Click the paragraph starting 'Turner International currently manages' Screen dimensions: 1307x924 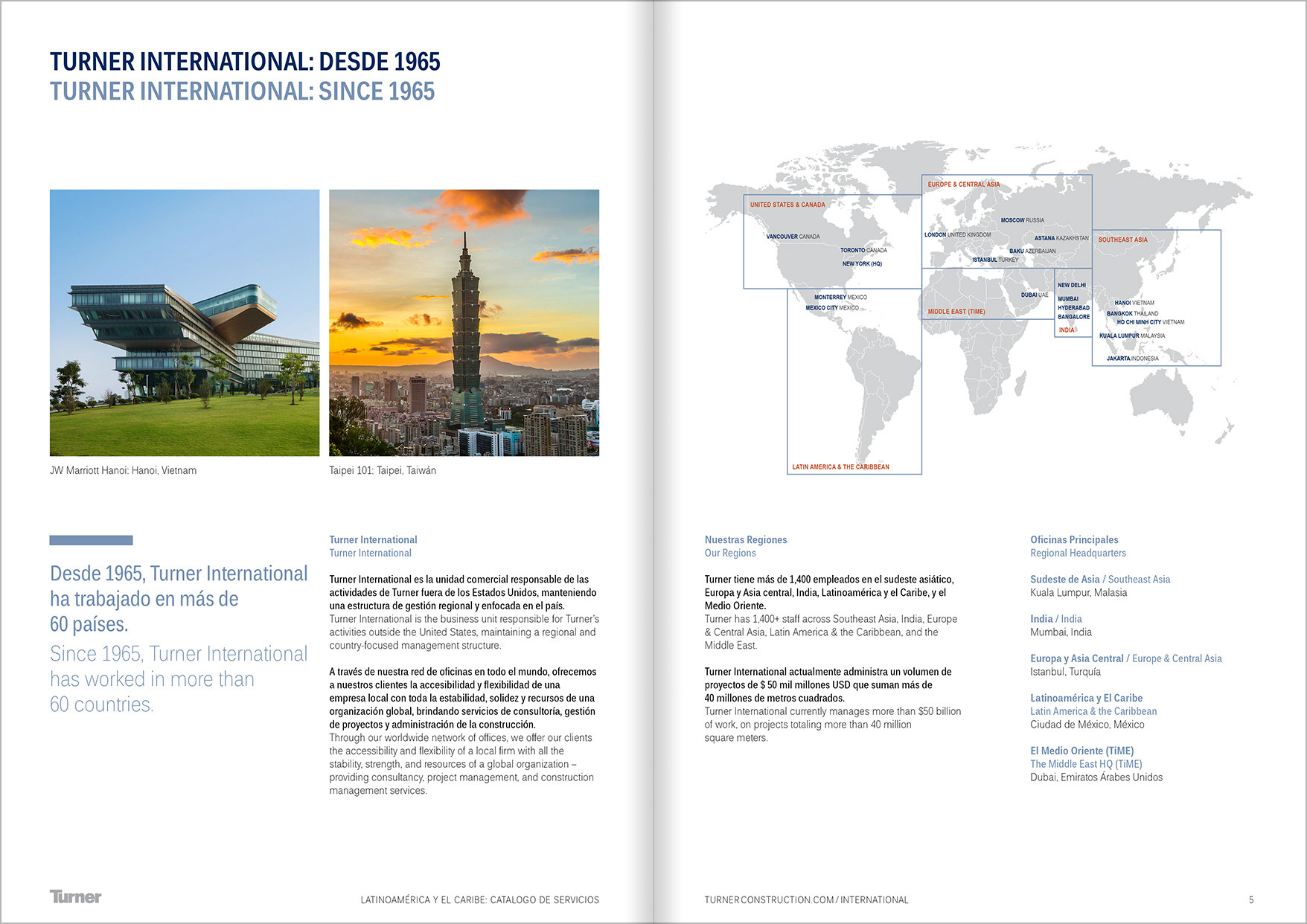pos(833,725)
